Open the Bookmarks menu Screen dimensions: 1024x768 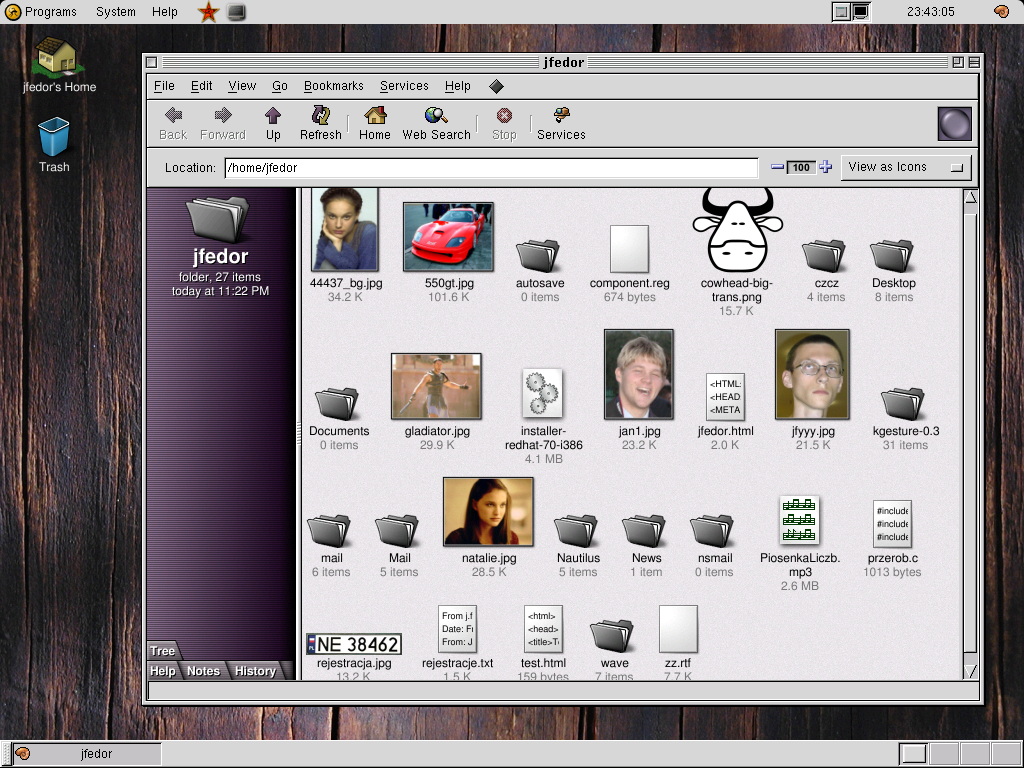click(x=333, y=86)
